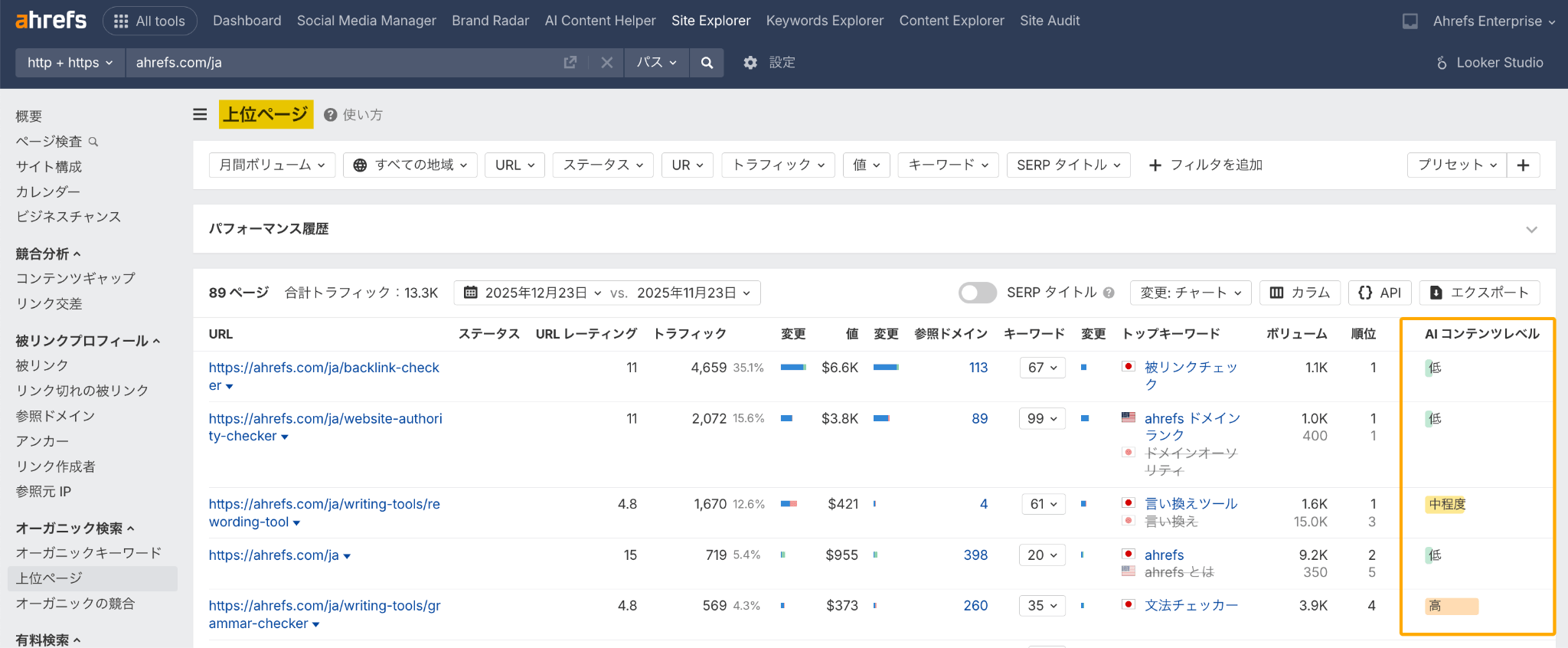Click the monitor icon near Ahrefs Enterprise
The width and height of the screenshot is (1568, 648).
1410,21
